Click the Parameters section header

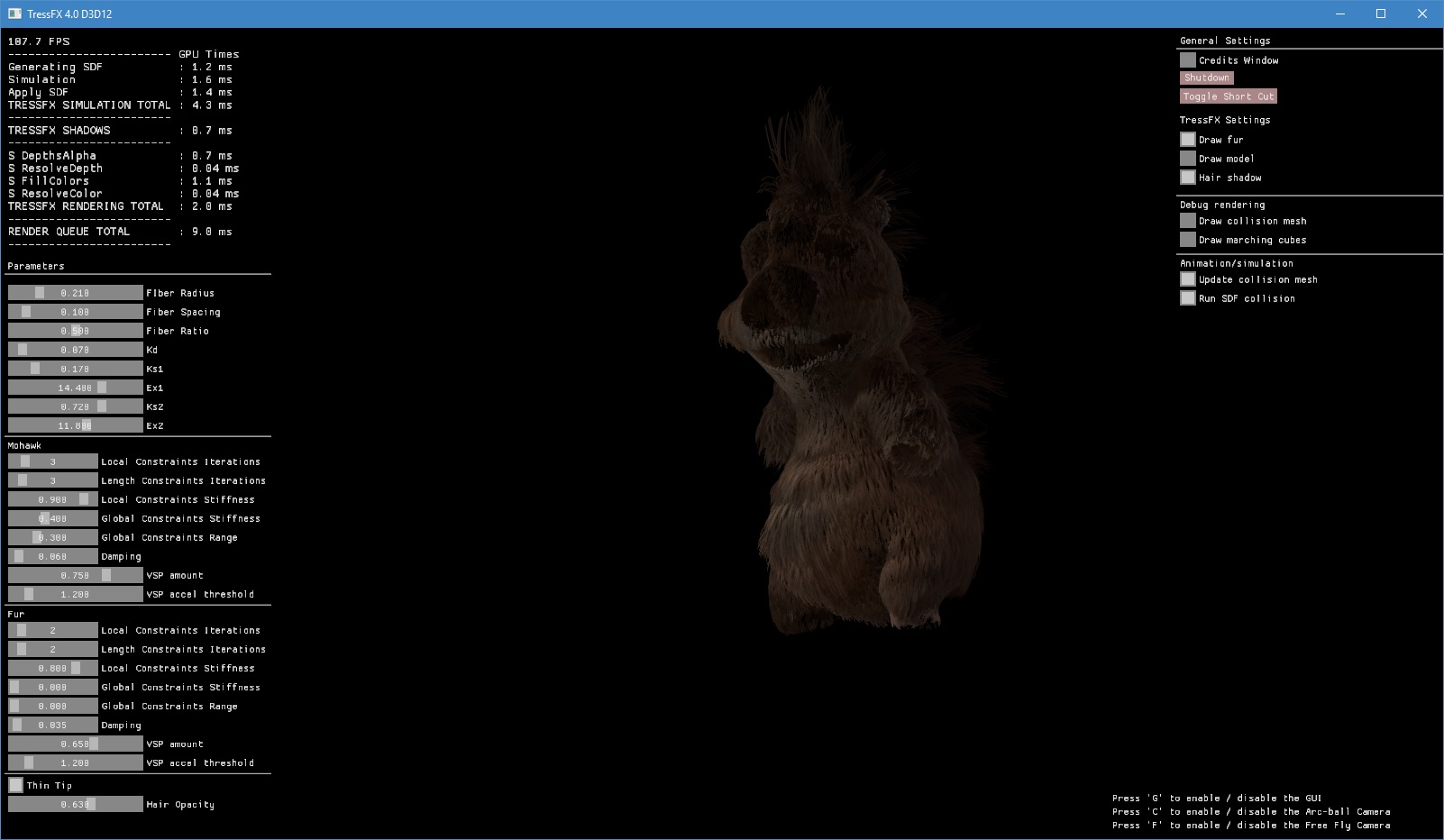(x=36, y=266)
